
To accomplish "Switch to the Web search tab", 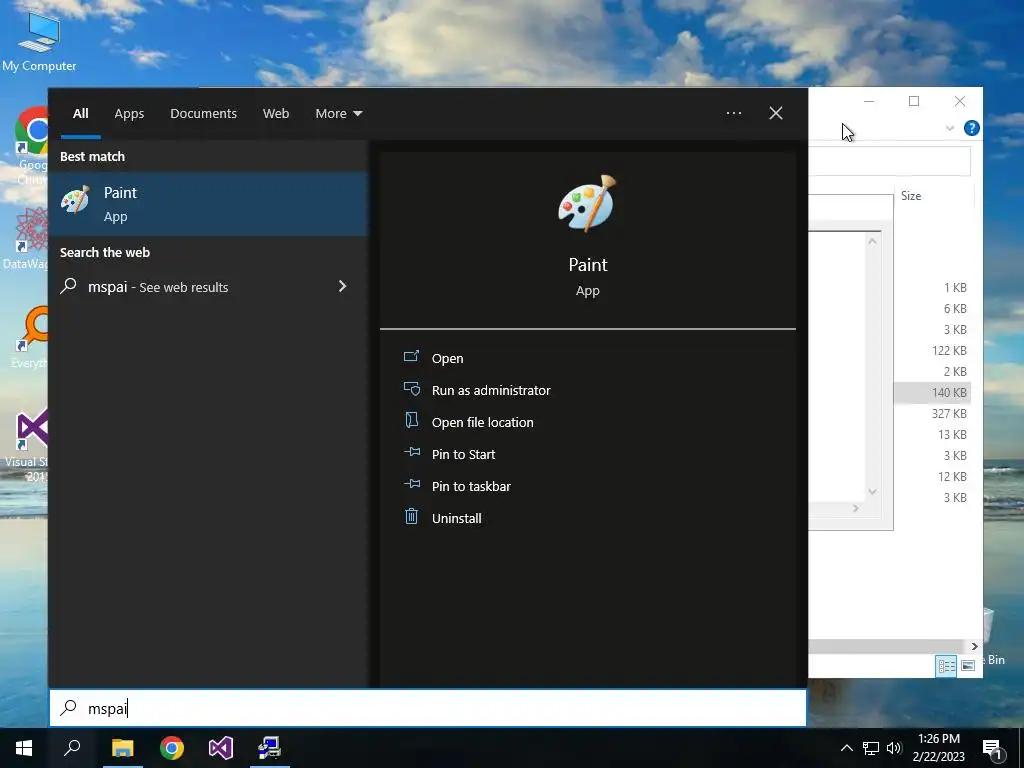I will [x=276, y=114].
